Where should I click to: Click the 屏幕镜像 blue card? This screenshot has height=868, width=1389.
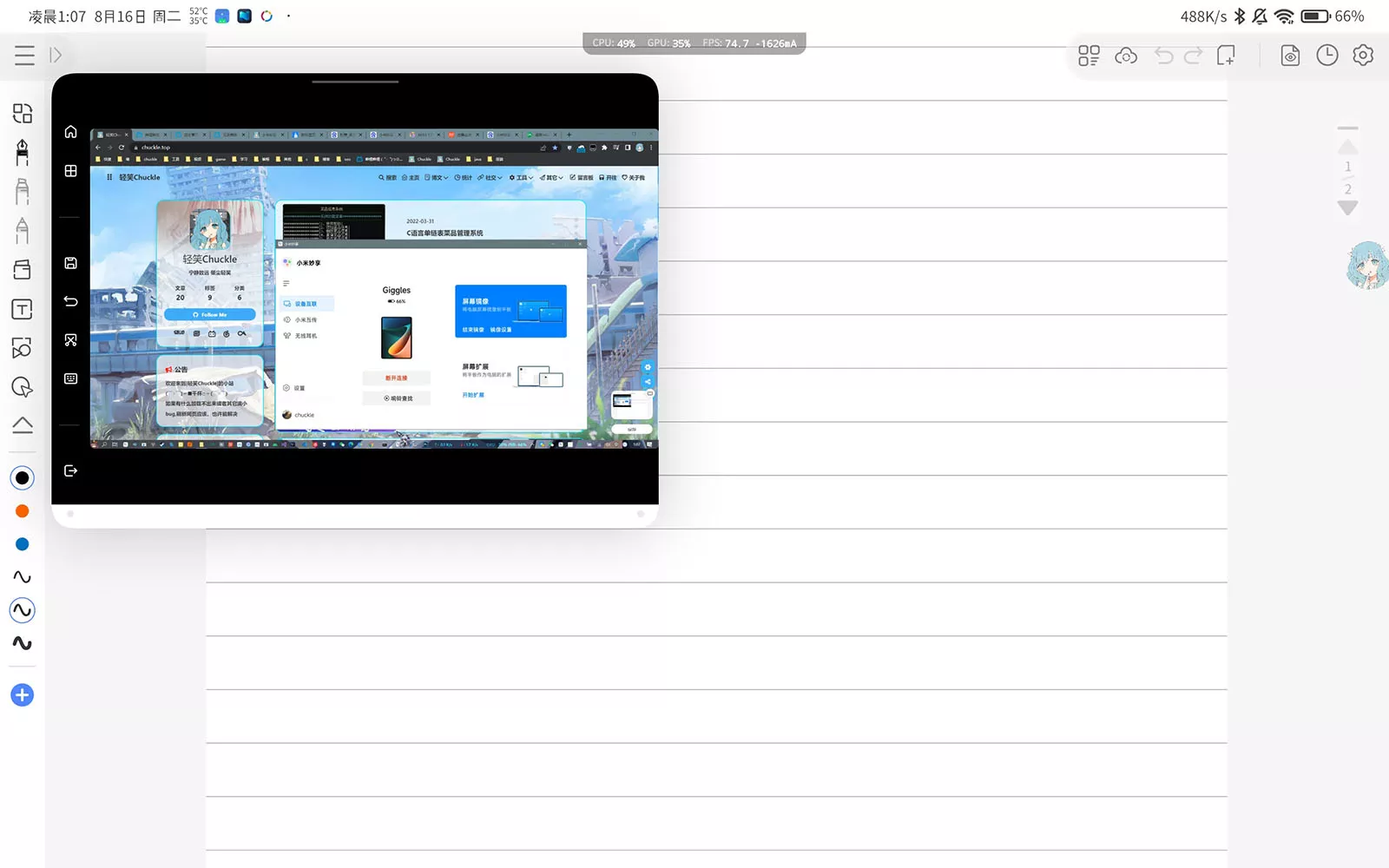point(510,311)
